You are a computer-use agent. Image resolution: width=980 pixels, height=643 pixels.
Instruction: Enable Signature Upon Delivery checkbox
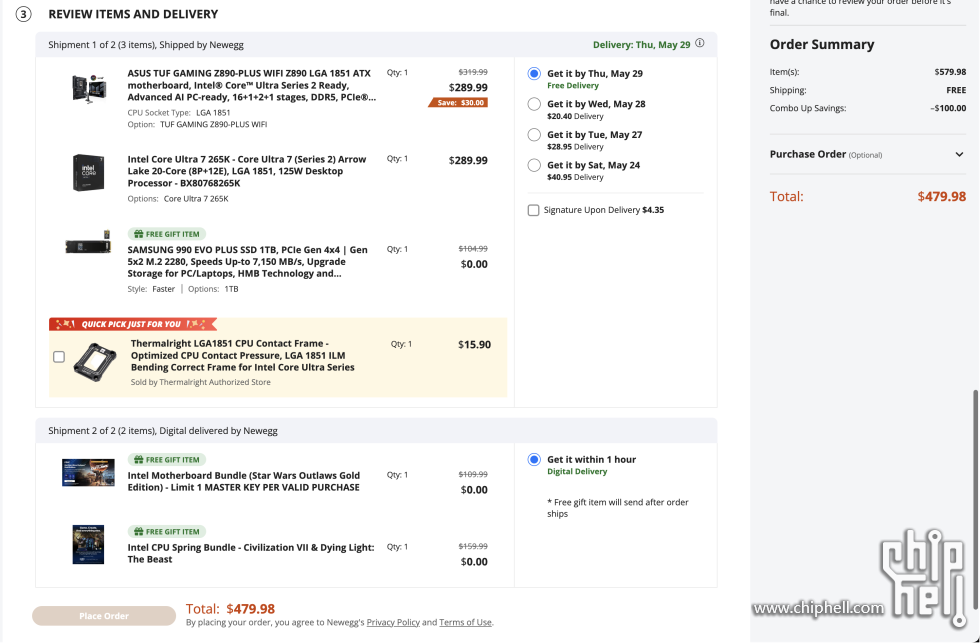533,210
